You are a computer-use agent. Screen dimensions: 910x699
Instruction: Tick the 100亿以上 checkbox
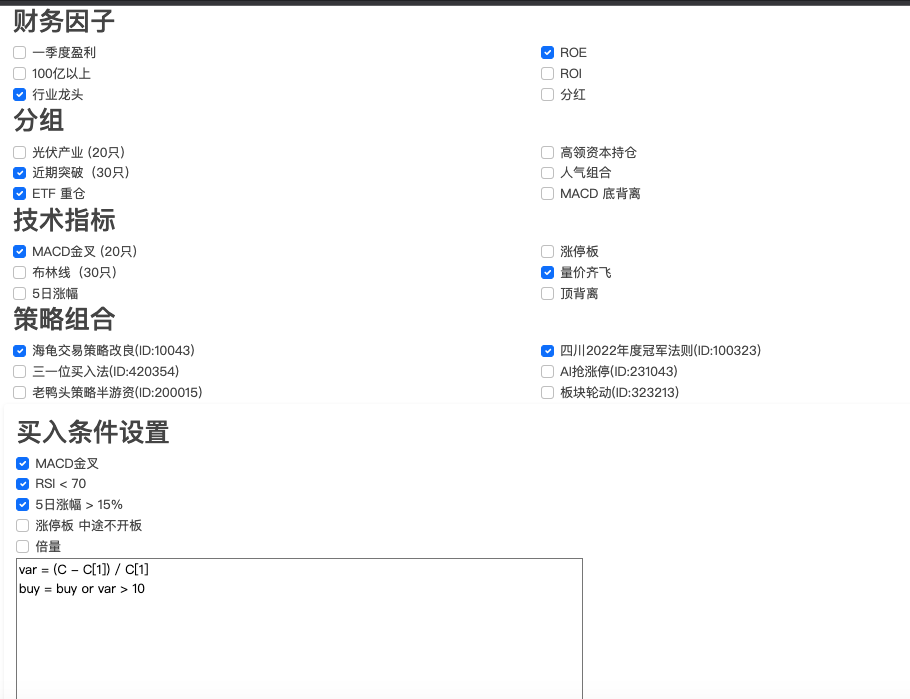point(20,74)
